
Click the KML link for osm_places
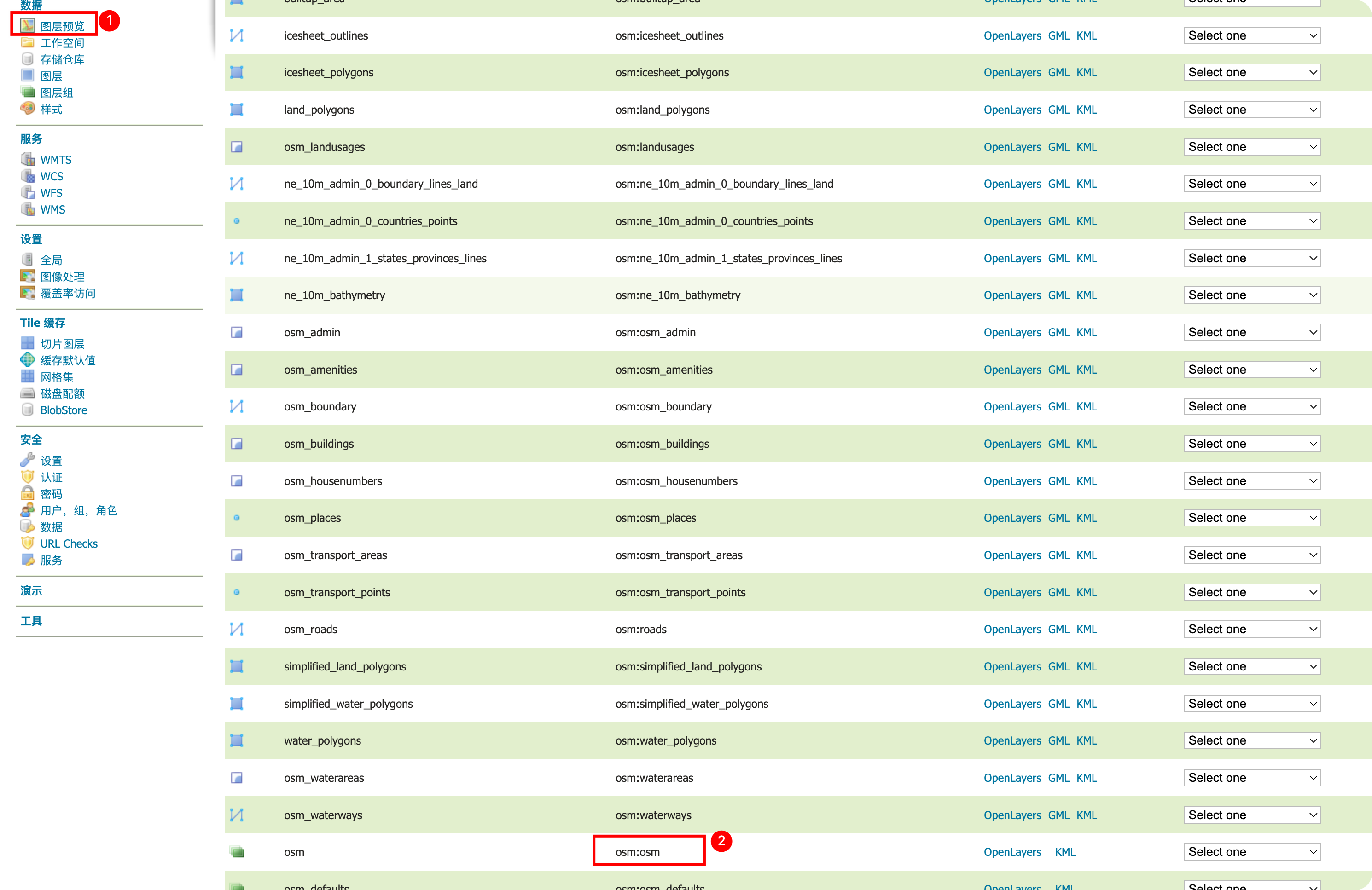click(x=1086, y=518)
